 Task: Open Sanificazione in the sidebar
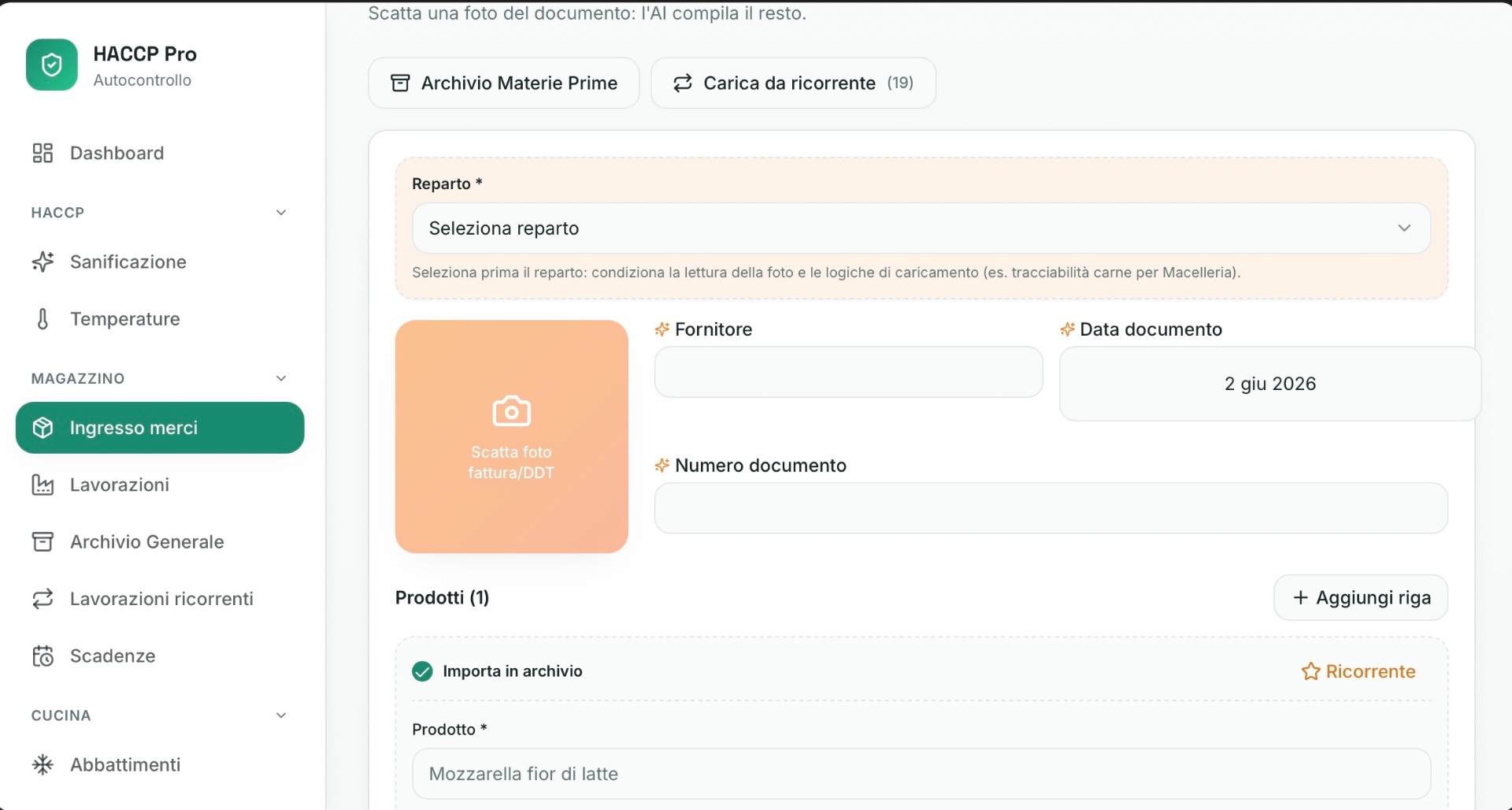160,262
